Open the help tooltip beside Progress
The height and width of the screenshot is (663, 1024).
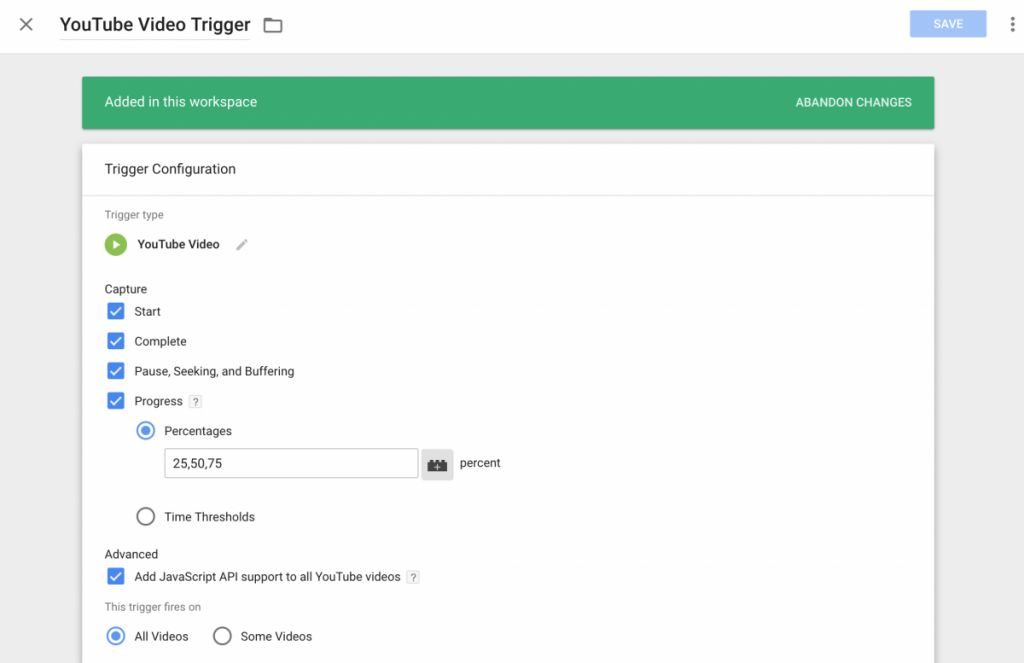[194, 401]
